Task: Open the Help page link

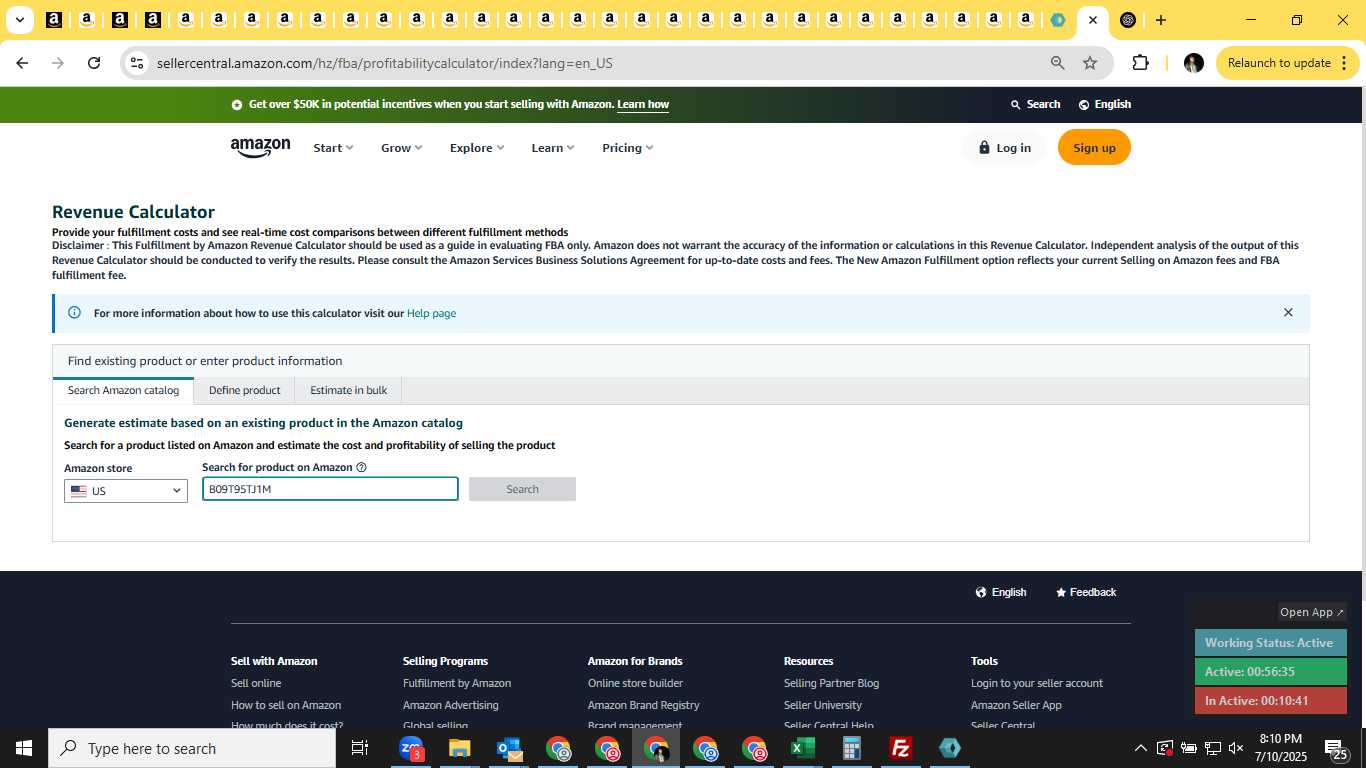Action: (431, 313)
